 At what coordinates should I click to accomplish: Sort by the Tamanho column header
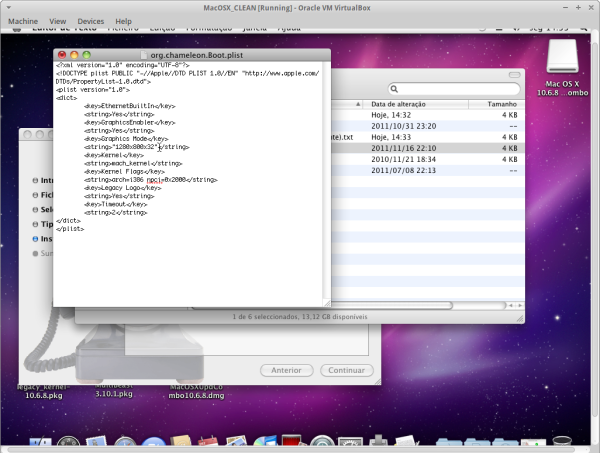pyautogui.click(x=497, y=104)
